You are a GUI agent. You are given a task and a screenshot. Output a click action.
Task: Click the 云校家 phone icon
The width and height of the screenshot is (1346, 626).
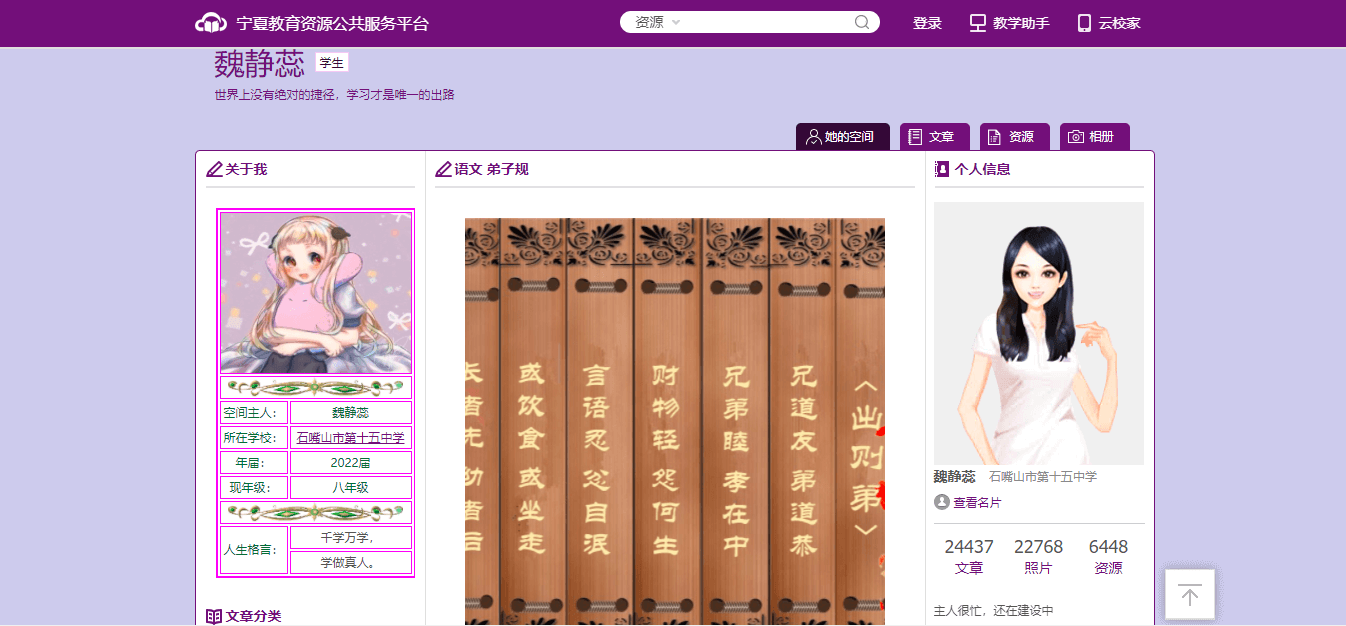coord(1084,23)
